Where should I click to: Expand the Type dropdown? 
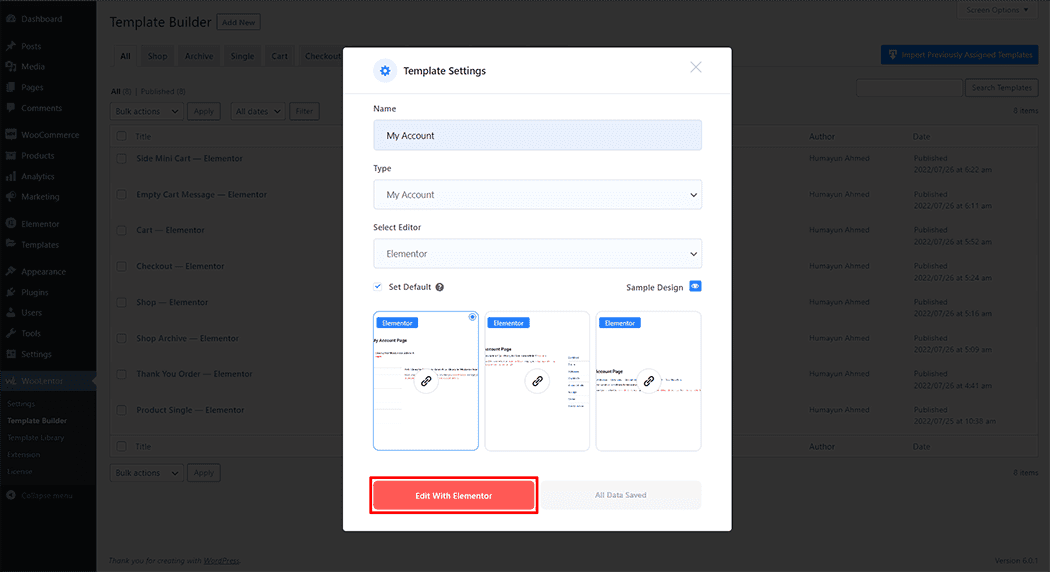point(537,195)
